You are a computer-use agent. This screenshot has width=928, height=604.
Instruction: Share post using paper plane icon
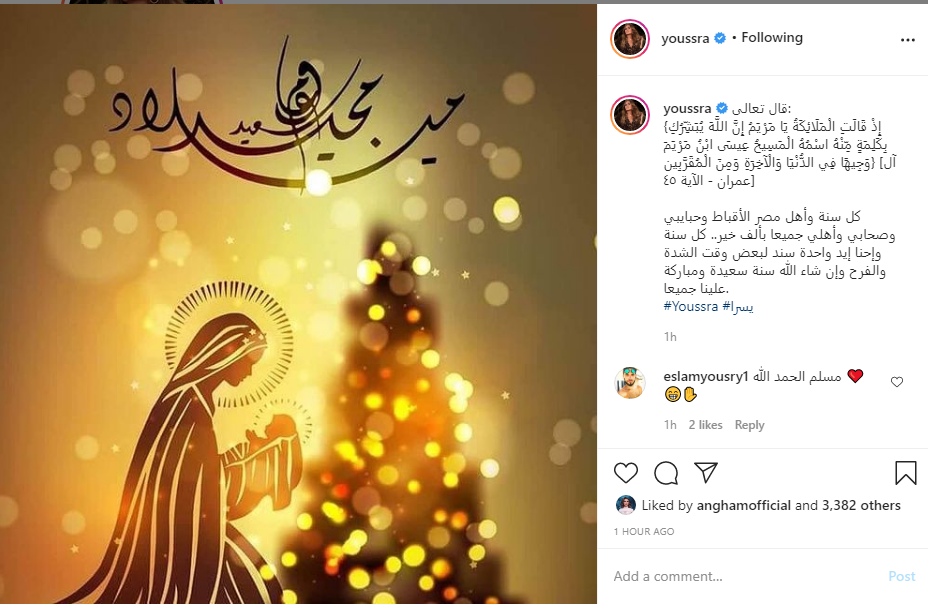pyautogui.click(x=706, y=473)
